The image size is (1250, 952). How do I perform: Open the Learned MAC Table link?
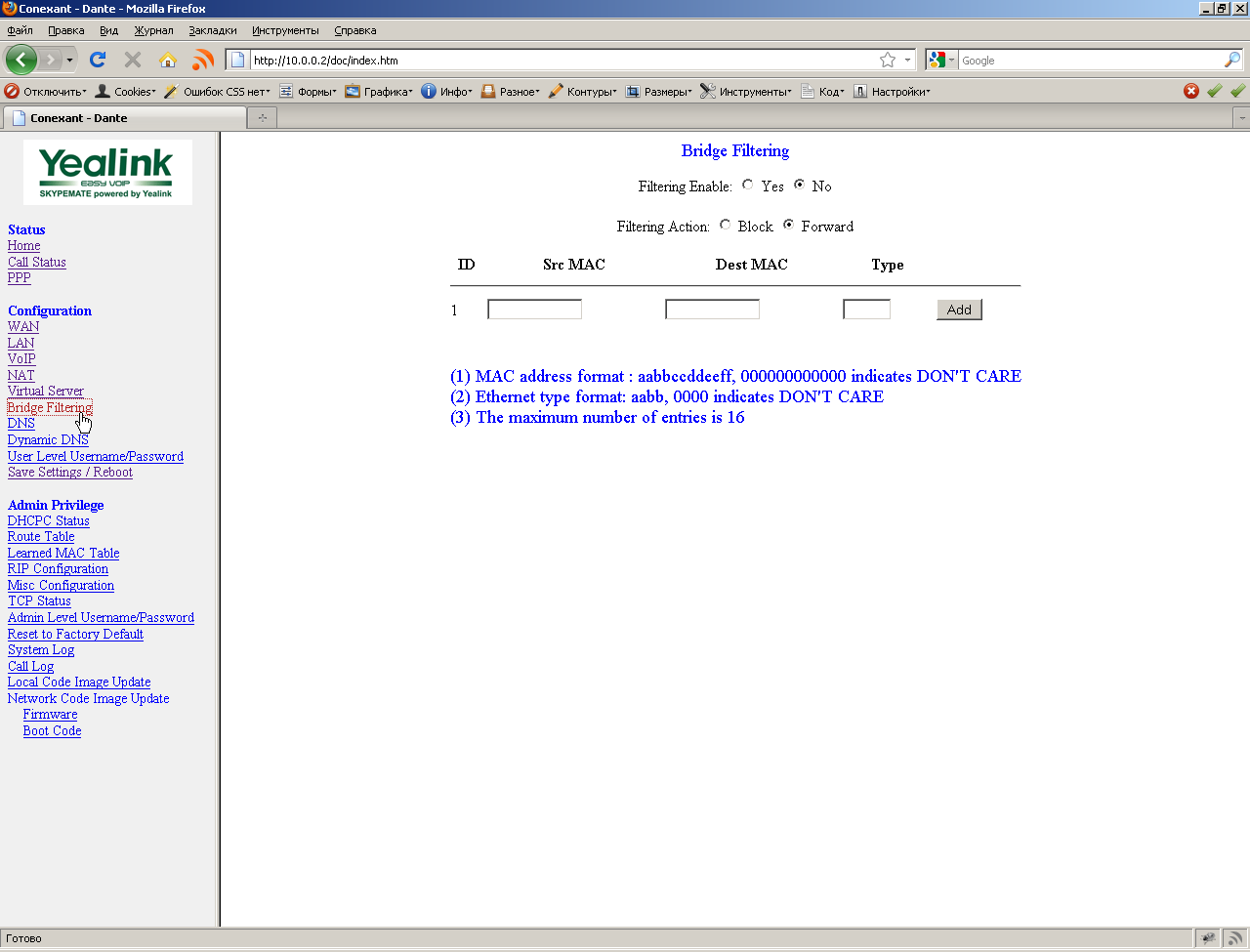[63, 553]
